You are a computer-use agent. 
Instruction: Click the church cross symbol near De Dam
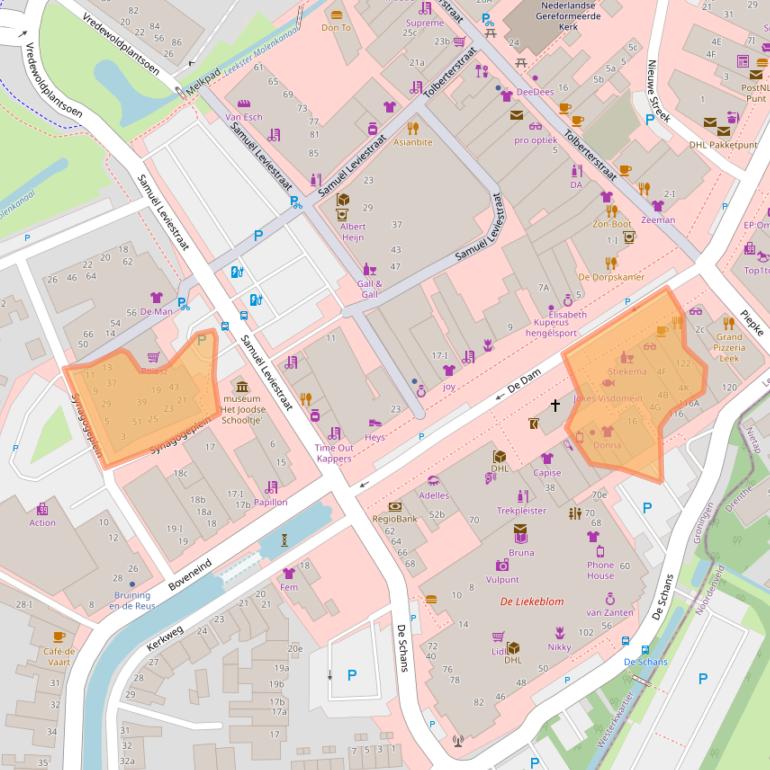(556, 405)
